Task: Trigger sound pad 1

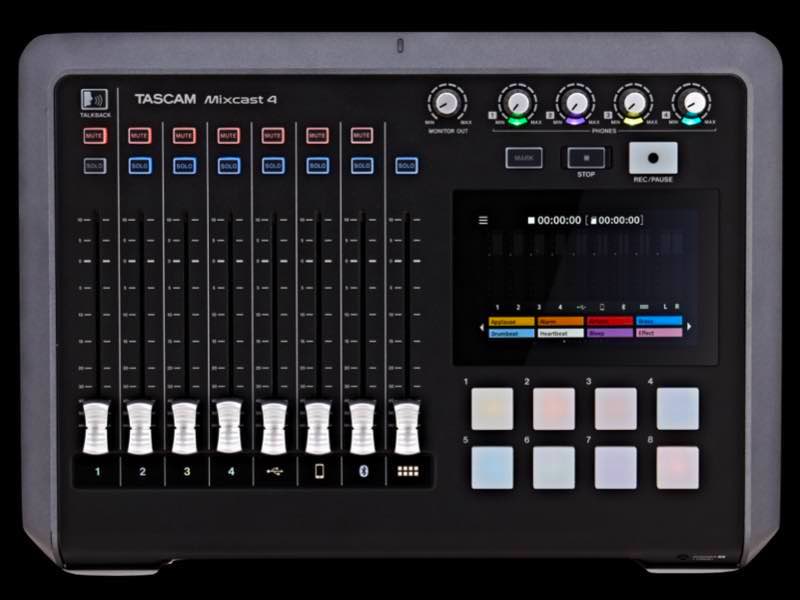Action: pos(492,409)
